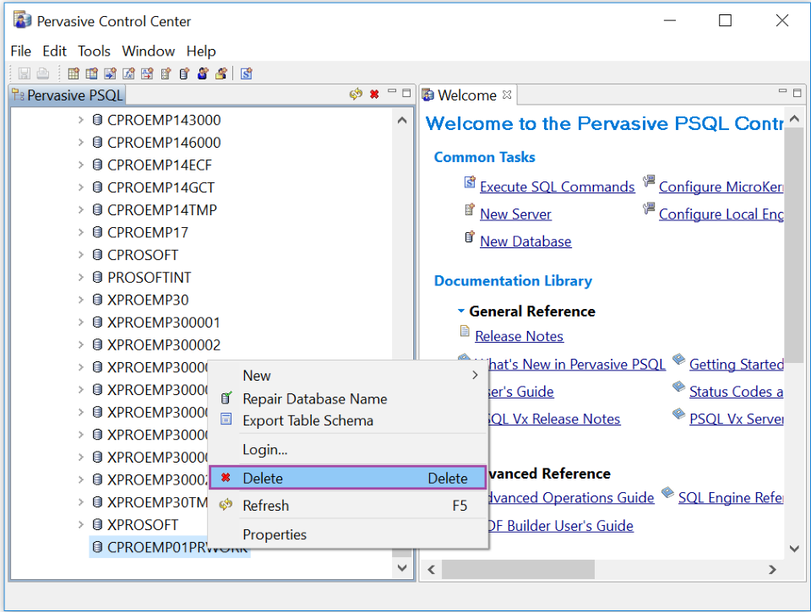Expand the CPROEMP17 database node
The height and width of the screenshot is (612, 811).
[81, 232]
